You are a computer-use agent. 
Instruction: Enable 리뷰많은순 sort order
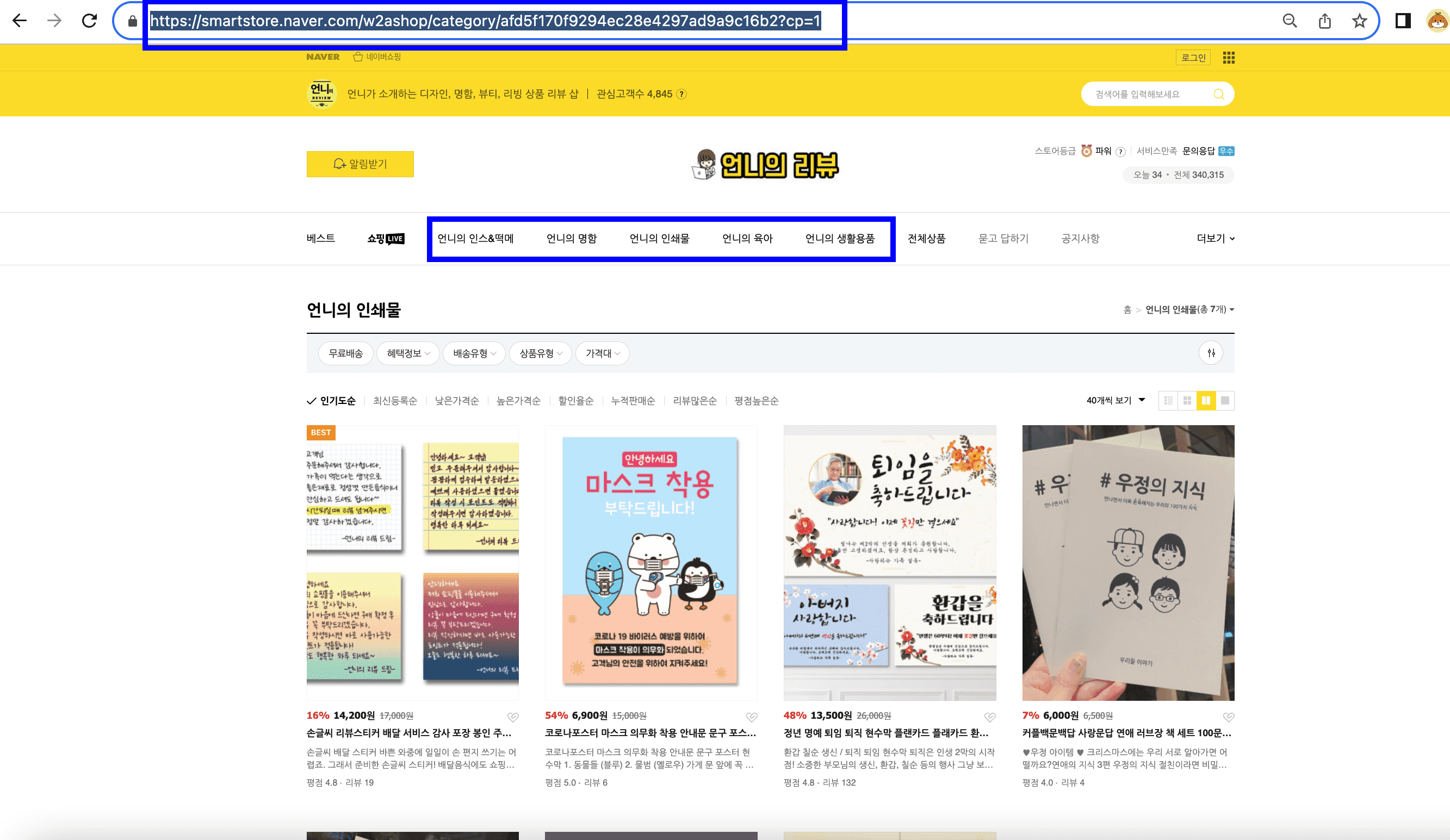coord(695,401)
